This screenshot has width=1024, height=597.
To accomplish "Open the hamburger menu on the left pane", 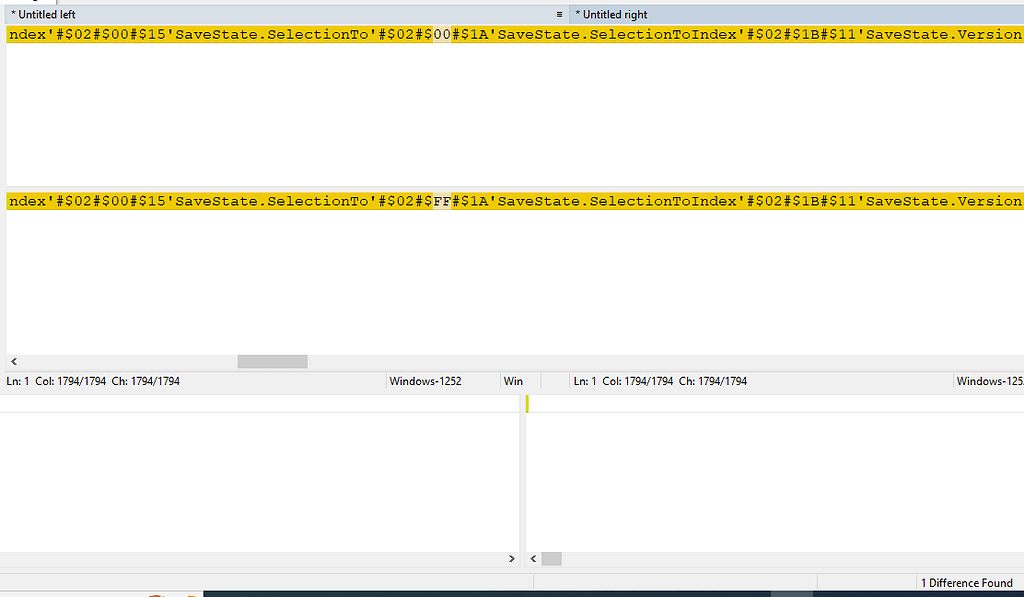I will (559, 14).
